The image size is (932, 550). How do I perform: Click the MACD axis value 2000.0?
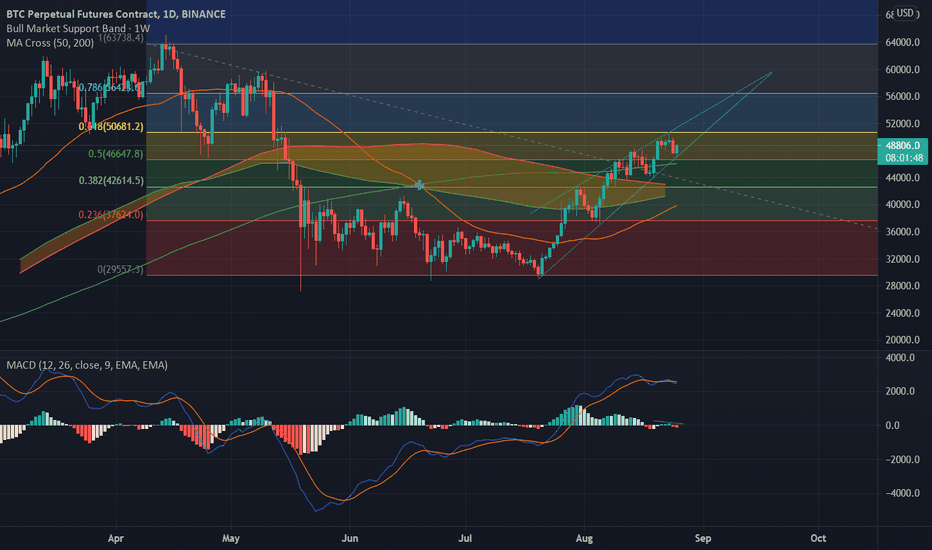pos(900,391)
